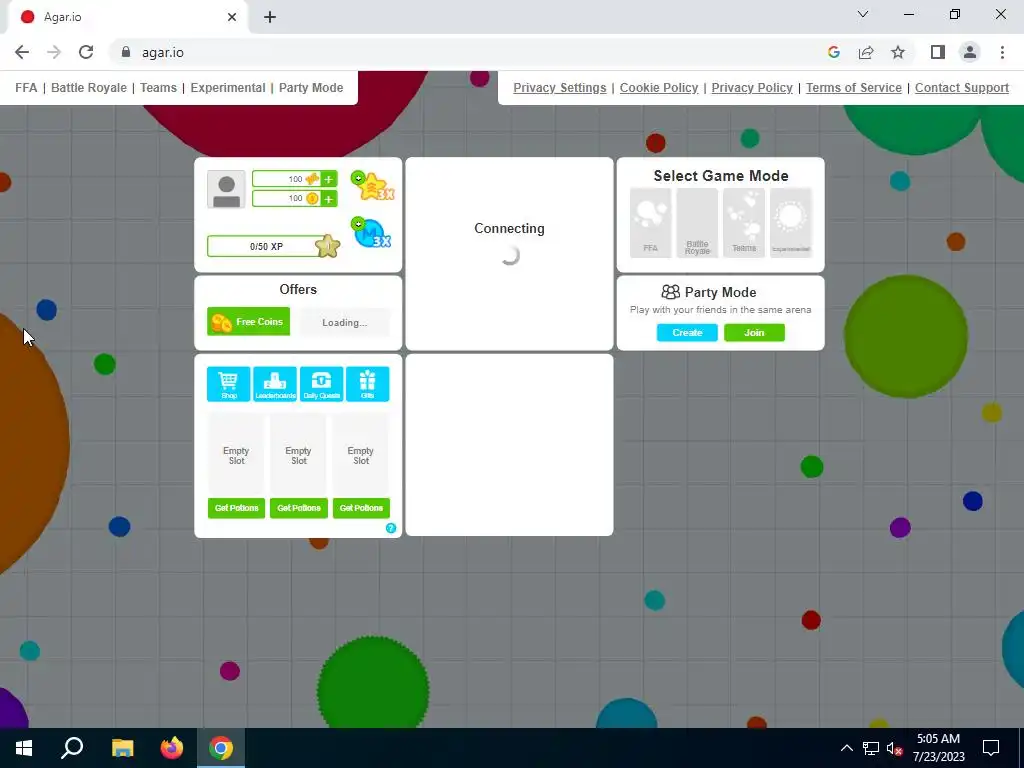
Task: Open network tray icon
Action: coord(871,748)
